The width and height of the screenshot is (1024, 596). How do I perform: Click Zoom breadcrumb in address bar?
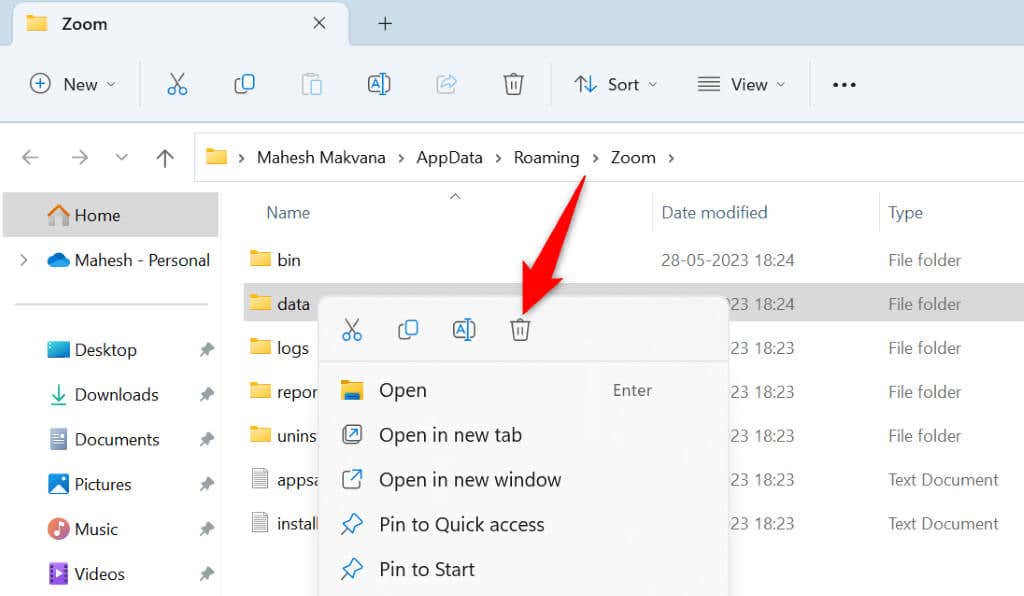point(633,157)
